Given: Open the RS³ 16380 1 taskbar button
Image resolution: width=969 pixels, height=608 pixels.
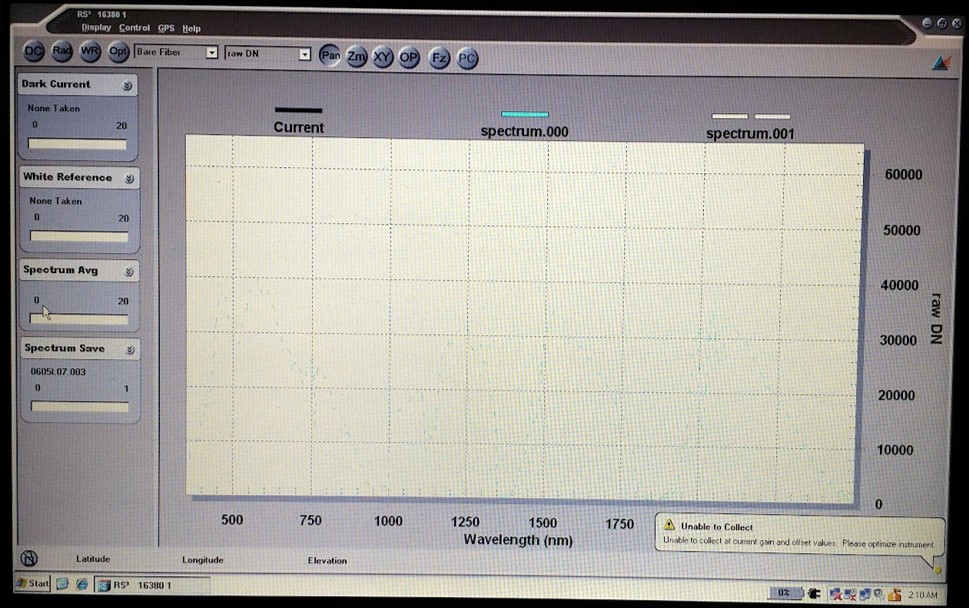Looking at the screenshot, I should tap(152, 585).
